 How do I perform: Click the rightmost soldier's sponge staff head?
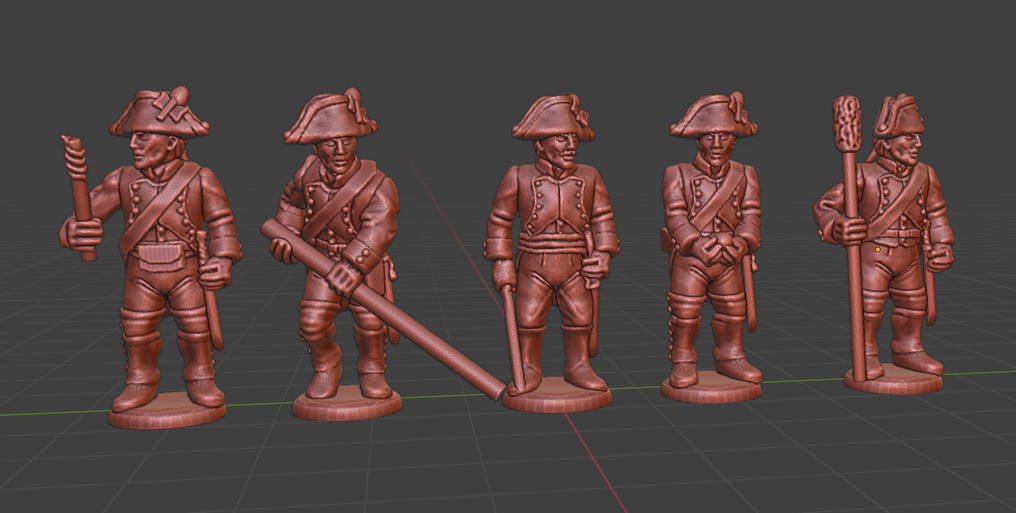(x=848, y=122)
